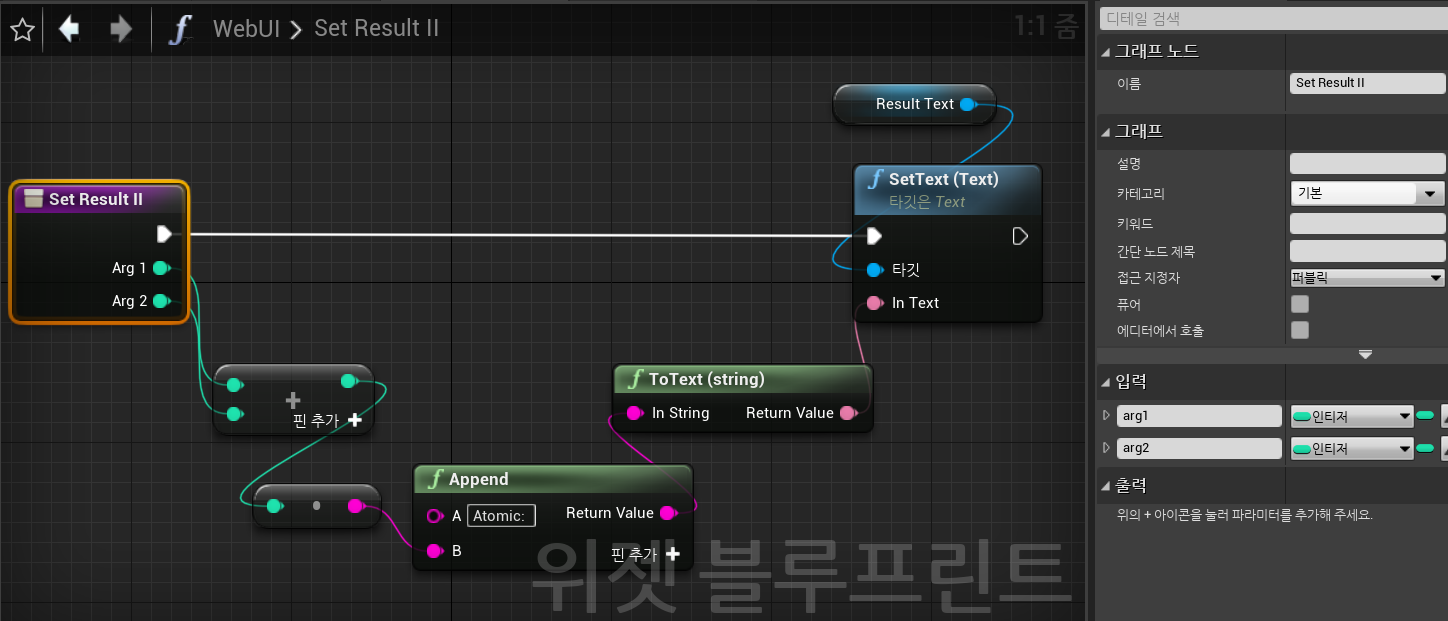Viewport: 1448px width, 621px height.
Task: Open the 접근 지정자 dropdown showing 퍼블릭
Action: (1366, 278)
